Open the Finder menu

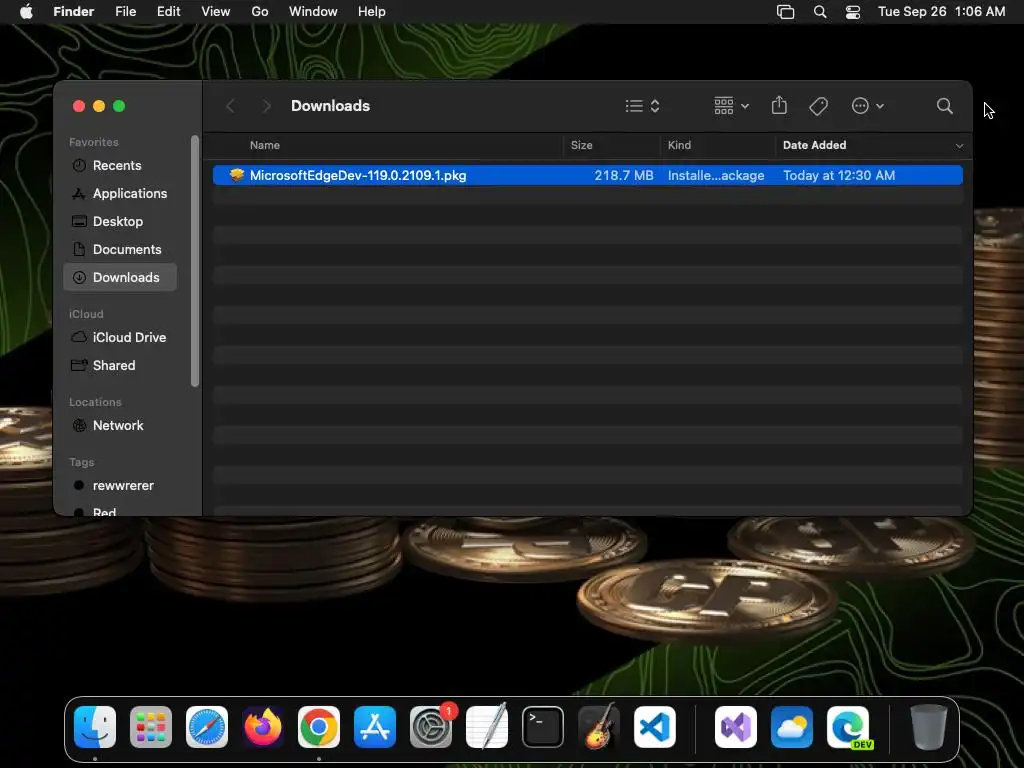click(x=73, y=12)
